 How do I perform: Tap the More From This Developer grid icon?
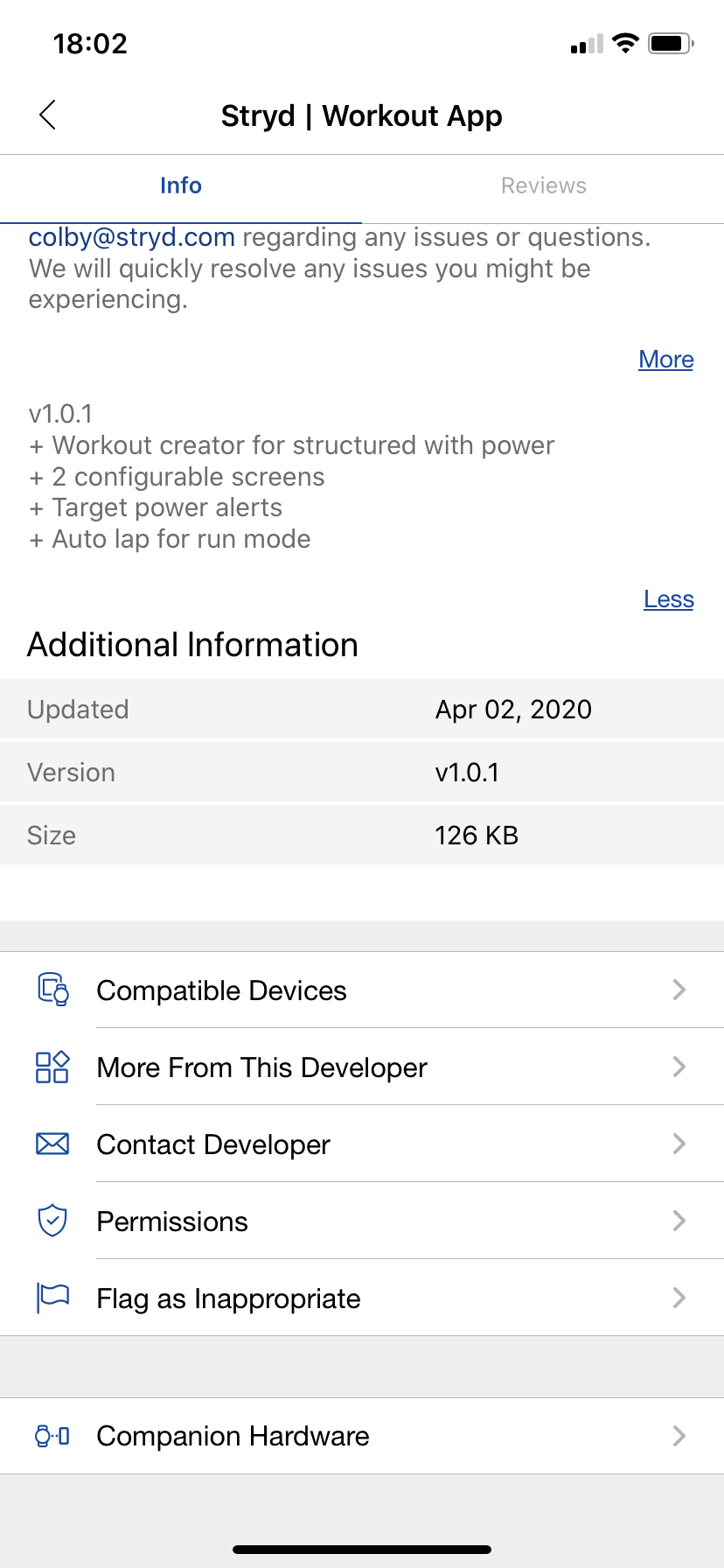52,1067
